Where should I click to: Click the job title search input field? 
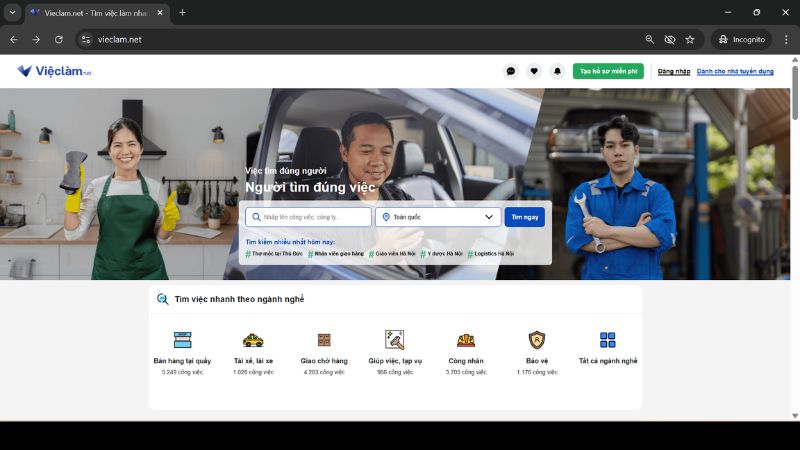(308, 217)
